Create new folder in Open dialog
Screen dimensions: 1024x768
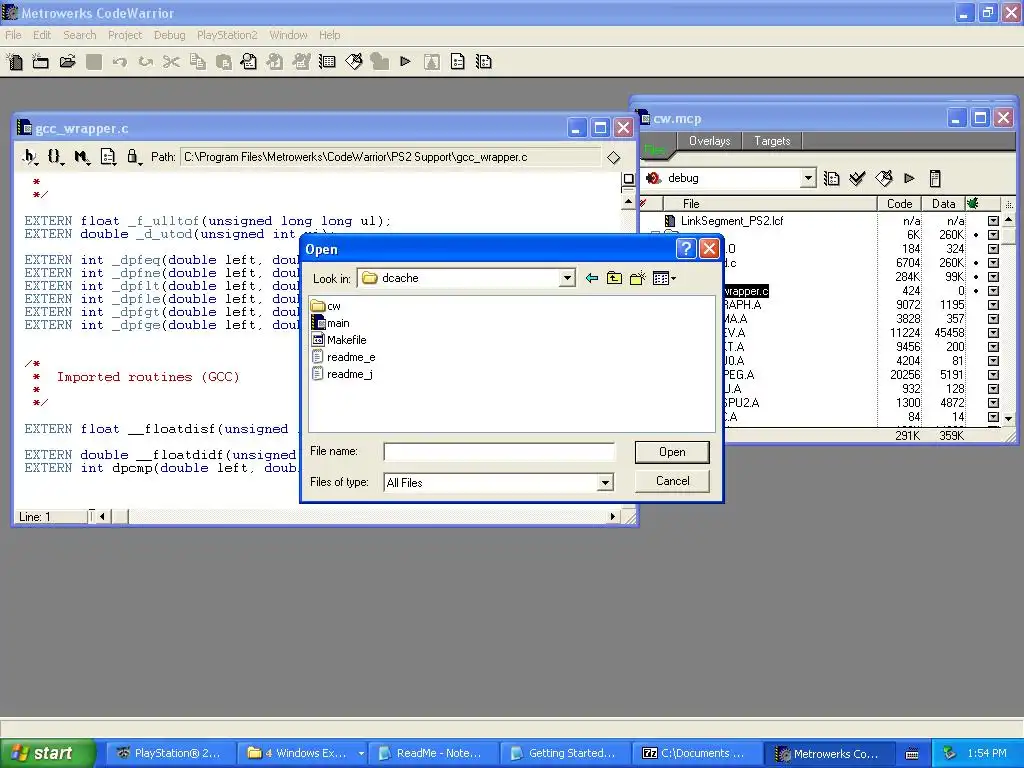[637, 278]
